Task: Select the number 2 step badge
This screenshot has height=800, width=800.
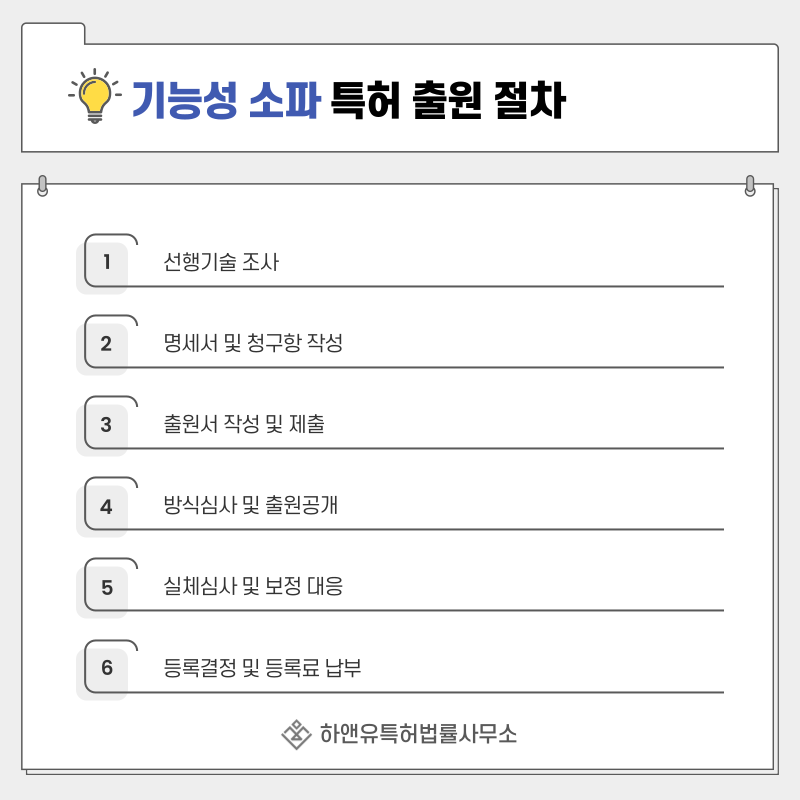Action: pos(106,344)
